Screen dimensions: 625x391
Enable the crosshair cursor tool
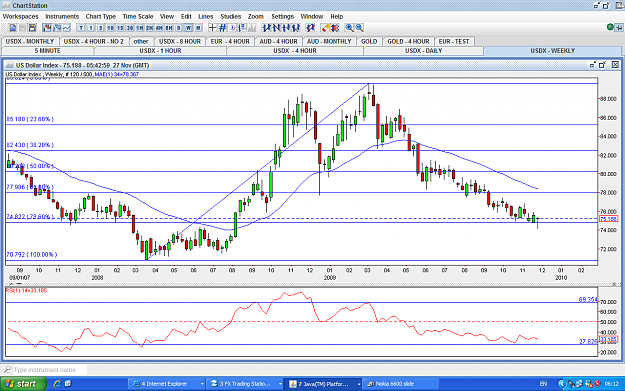click(x=212, y=28)
